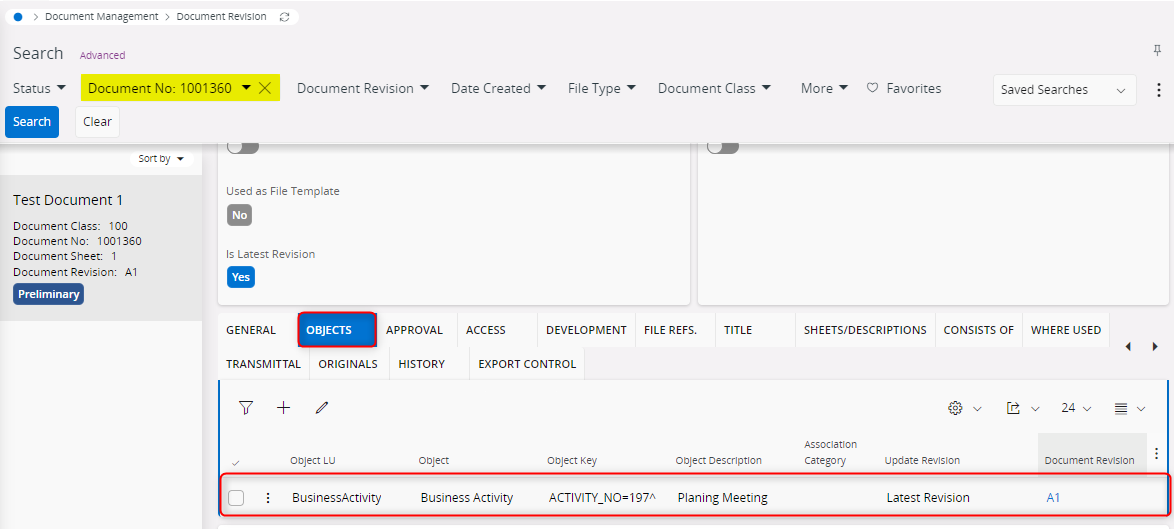The height and width of the screenshot is (529, 1174).
Task: Sort by the Object LU column header
Action: pyautogui.click(x=311, y=460)
